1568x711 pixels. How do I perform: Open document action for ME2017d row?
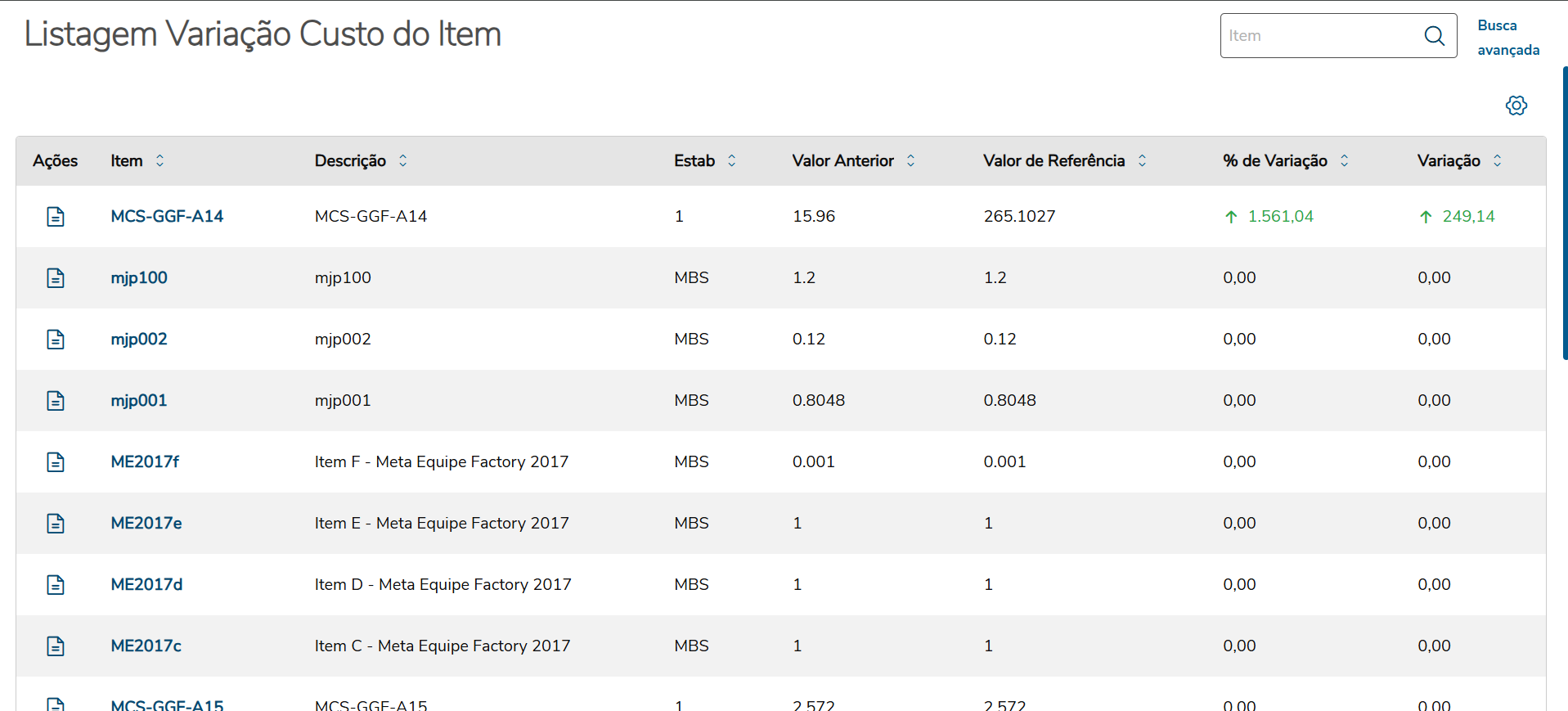pyautogui.click(x=56, y=585)
